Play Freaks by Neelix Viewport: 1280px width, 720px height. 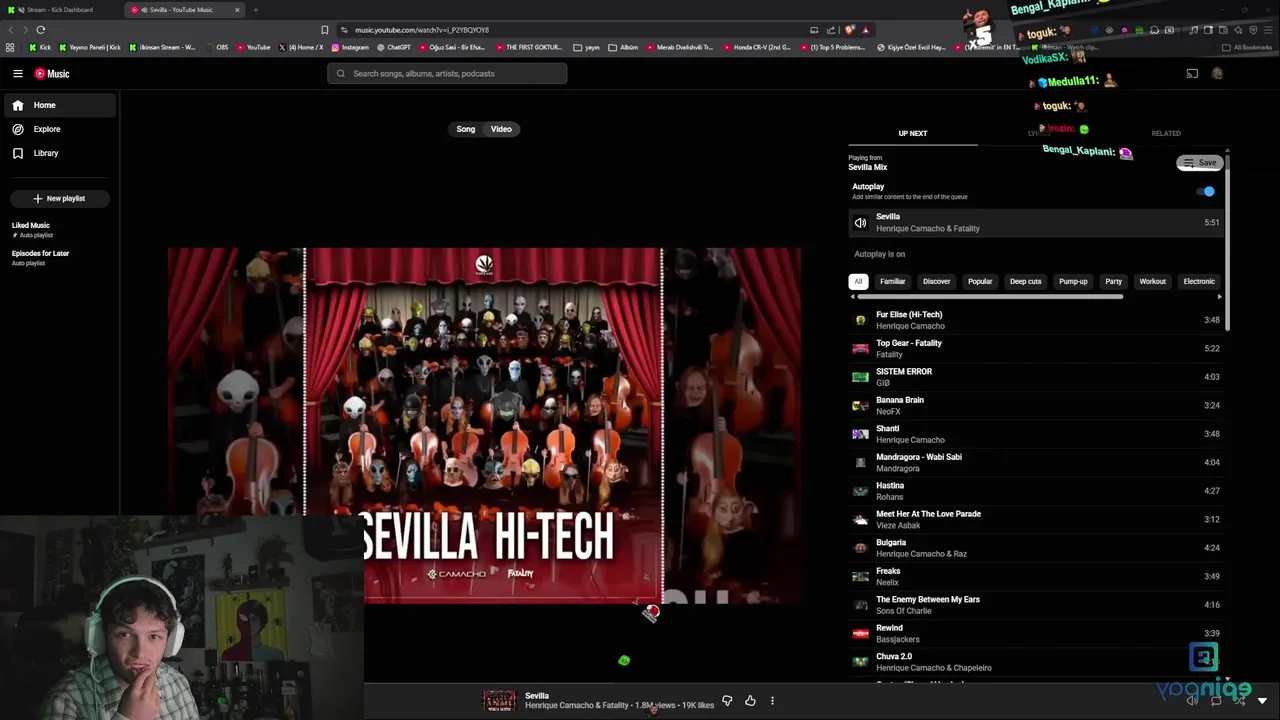[1036, 576]
